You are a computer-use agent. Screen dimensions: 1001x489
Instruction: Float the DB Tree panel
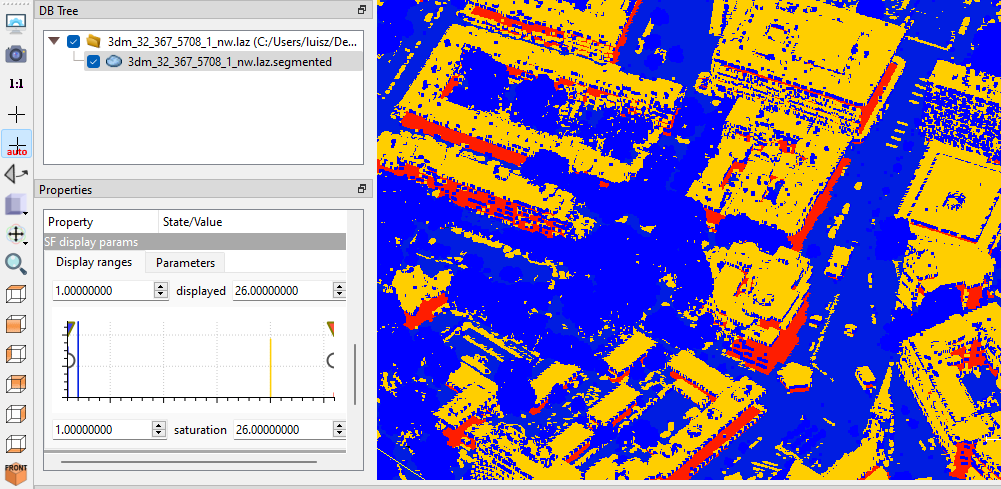[x=361, y=9]
